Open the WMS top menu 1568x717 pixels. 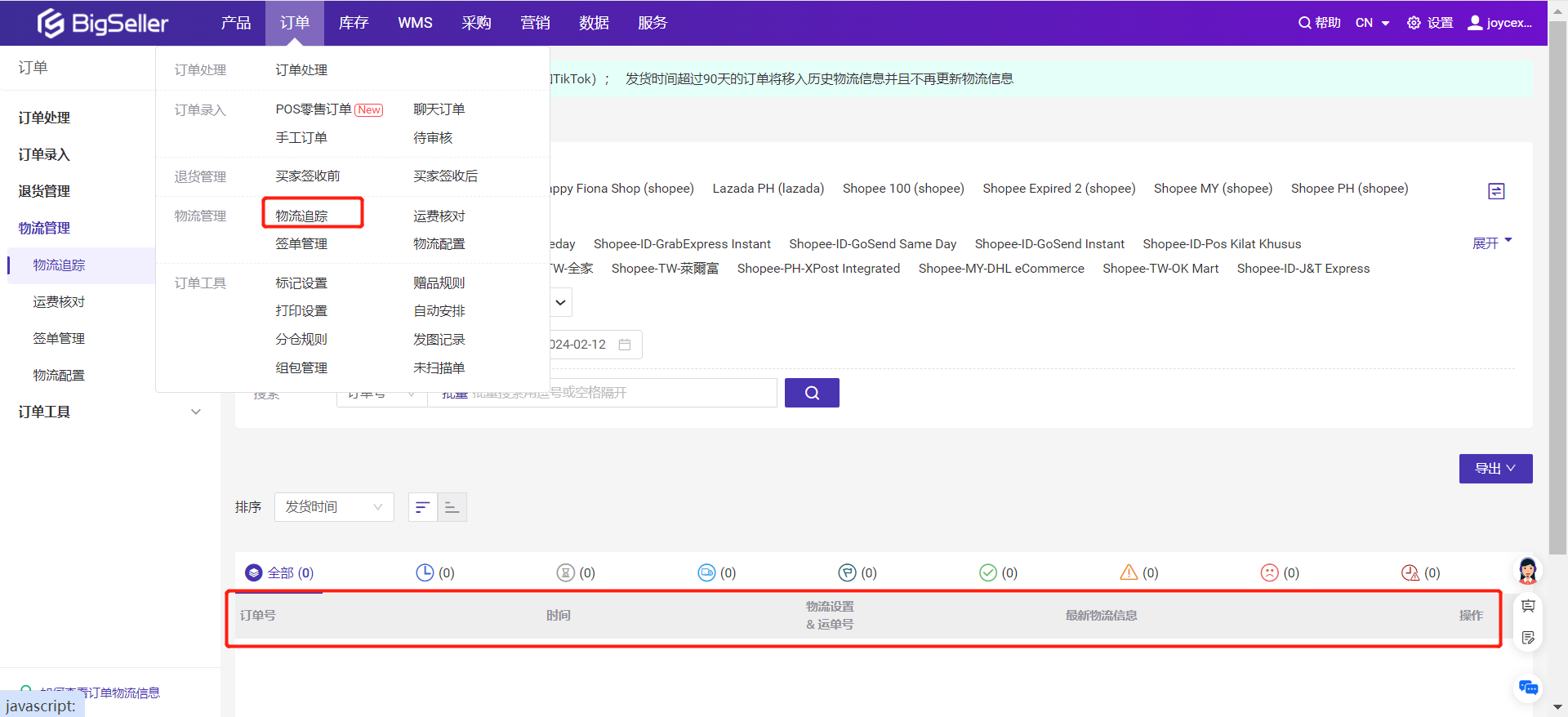[415, 23]
